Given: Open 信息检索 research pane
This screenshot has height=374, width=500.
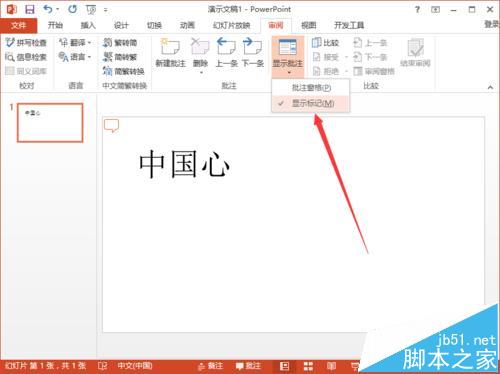Looking at the screenshot, I should [26, 57].
